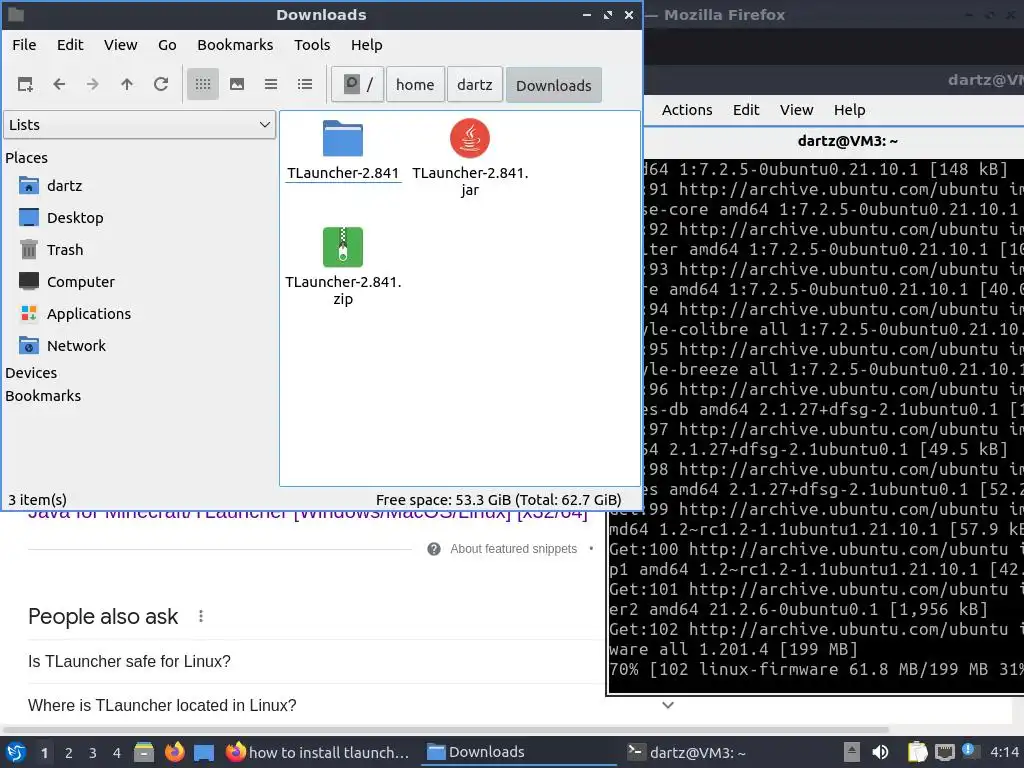Go forward to next folder

point(93,84)
